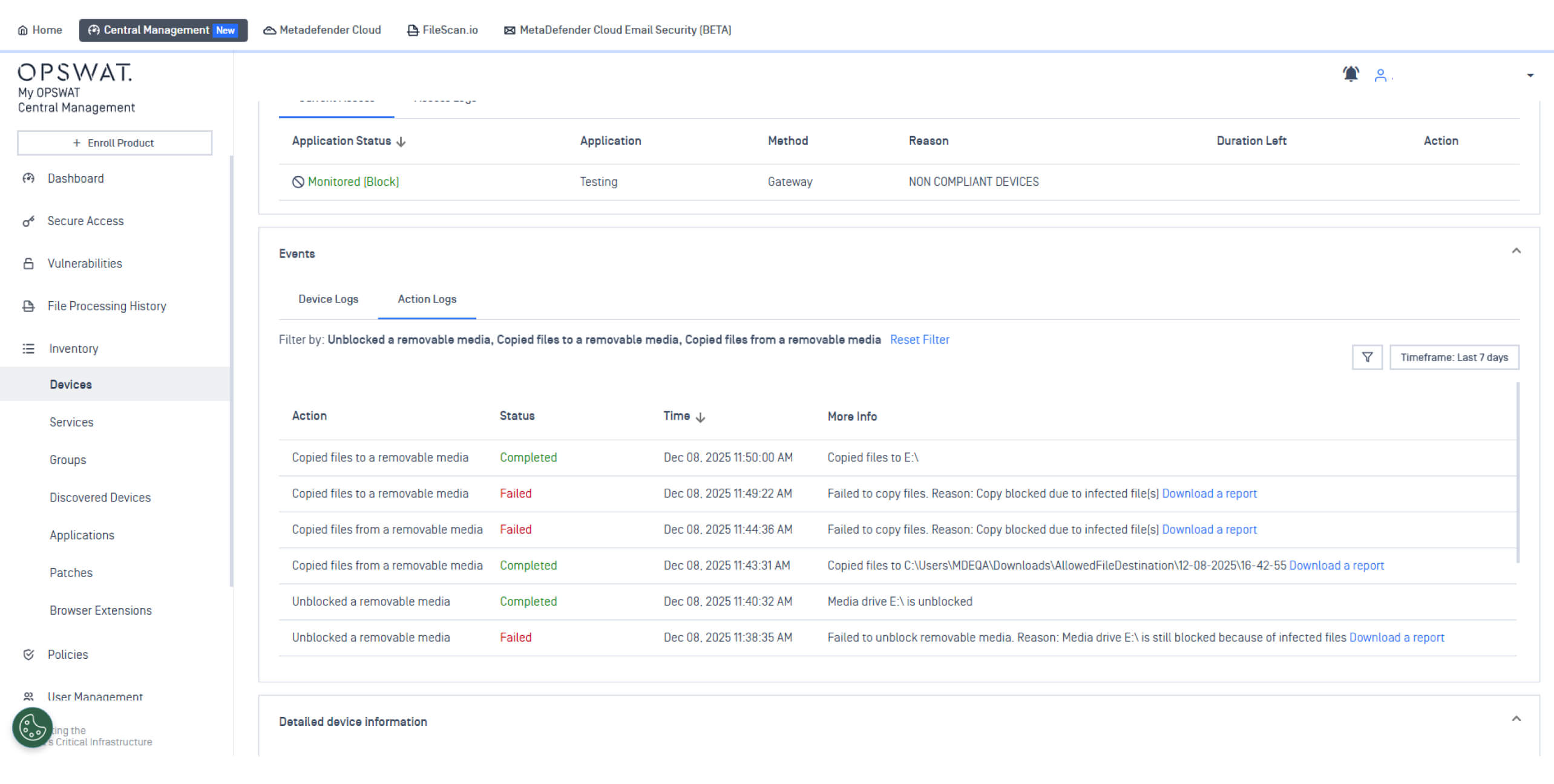This screenshot has width=1554, height=784.
Task: Click the Enroll Product button
Action: pos(114,143)
